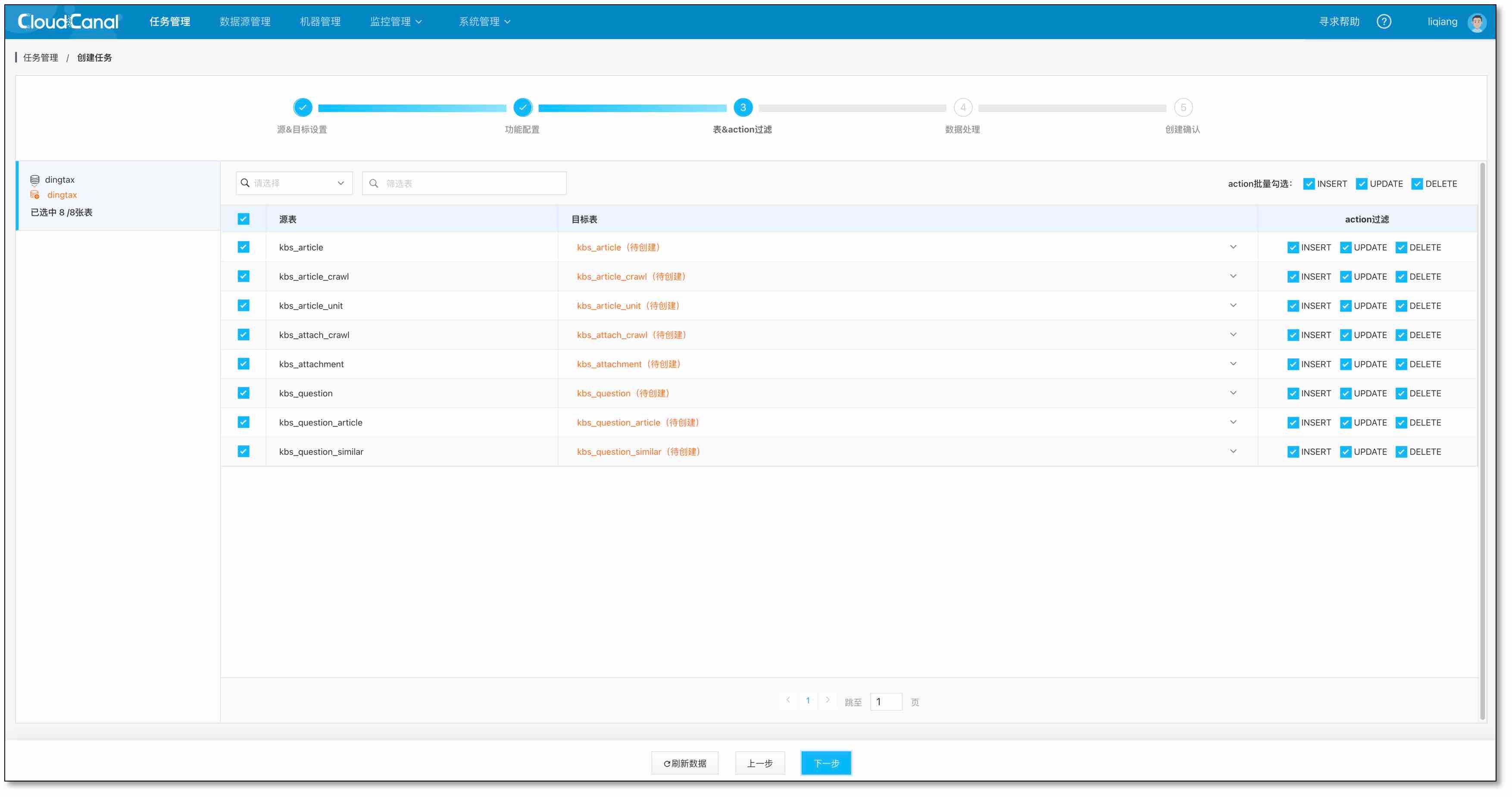This screenshot has height=797, width=1512.
Task: Expand target table dropdown for kbs_question
Action: click(1233, 393)
